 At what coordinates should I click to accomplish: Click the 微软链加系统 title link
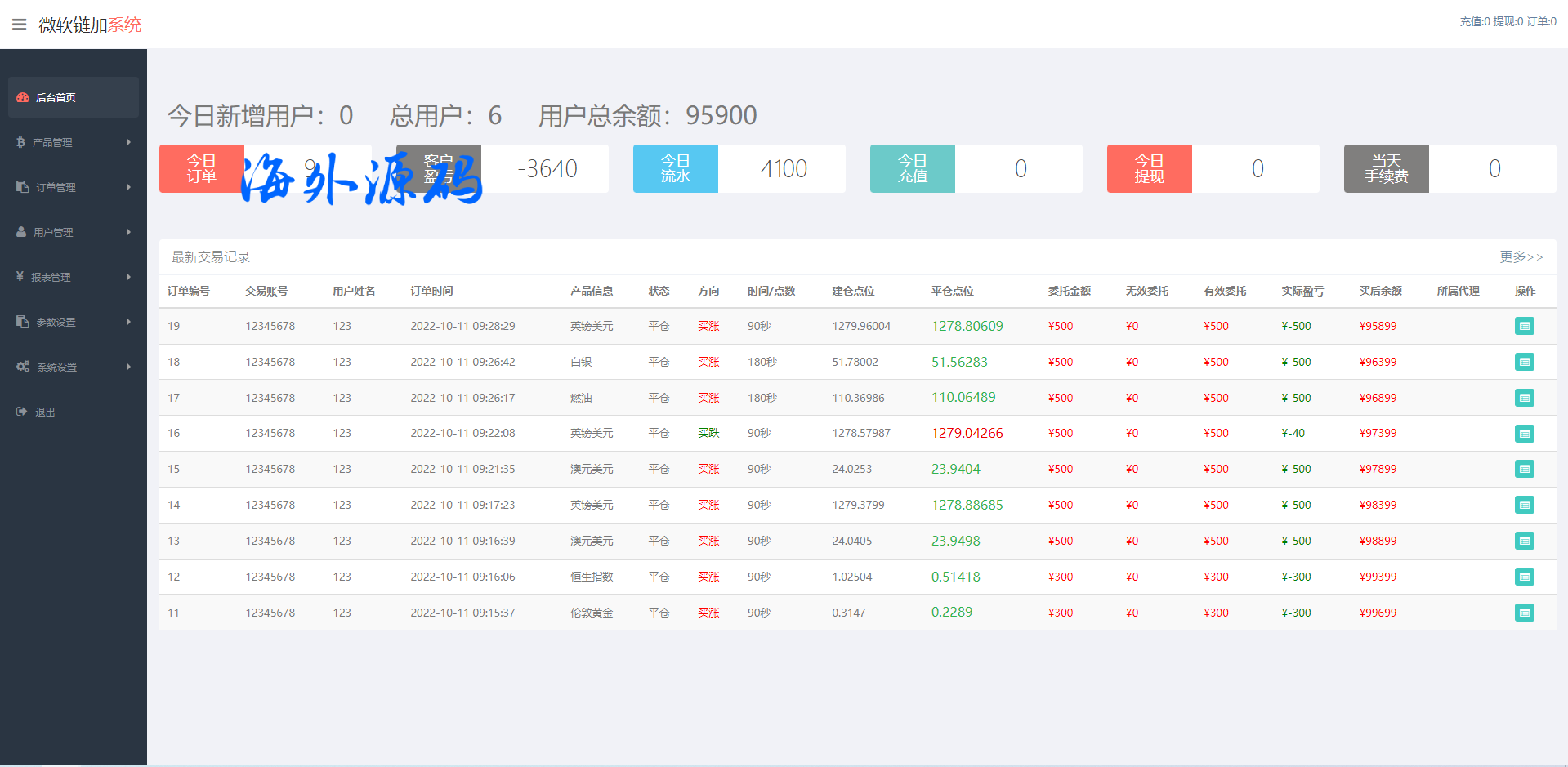click(x=90, y=25)
